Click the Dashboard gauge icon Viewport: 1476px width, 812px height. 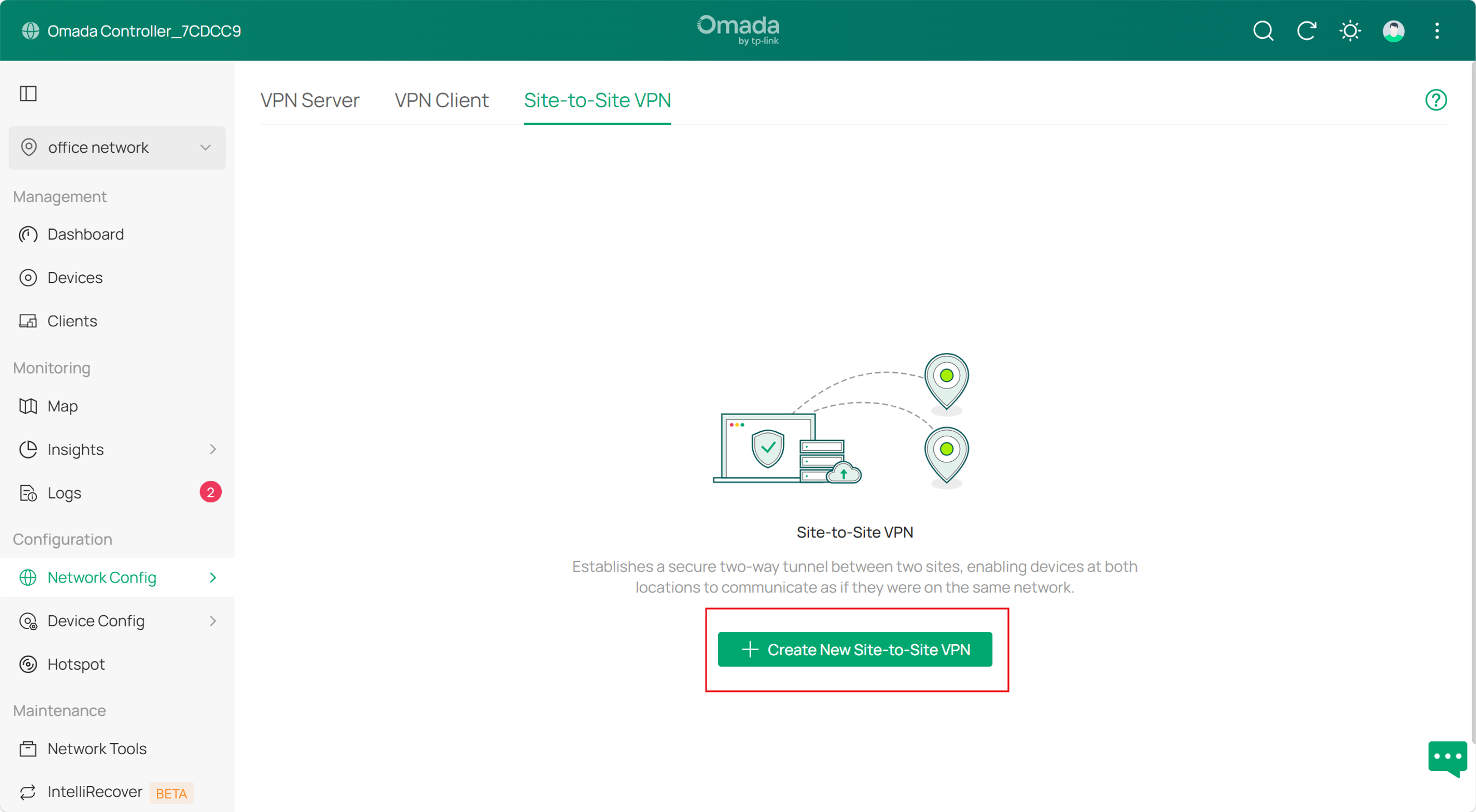point(28,234)
